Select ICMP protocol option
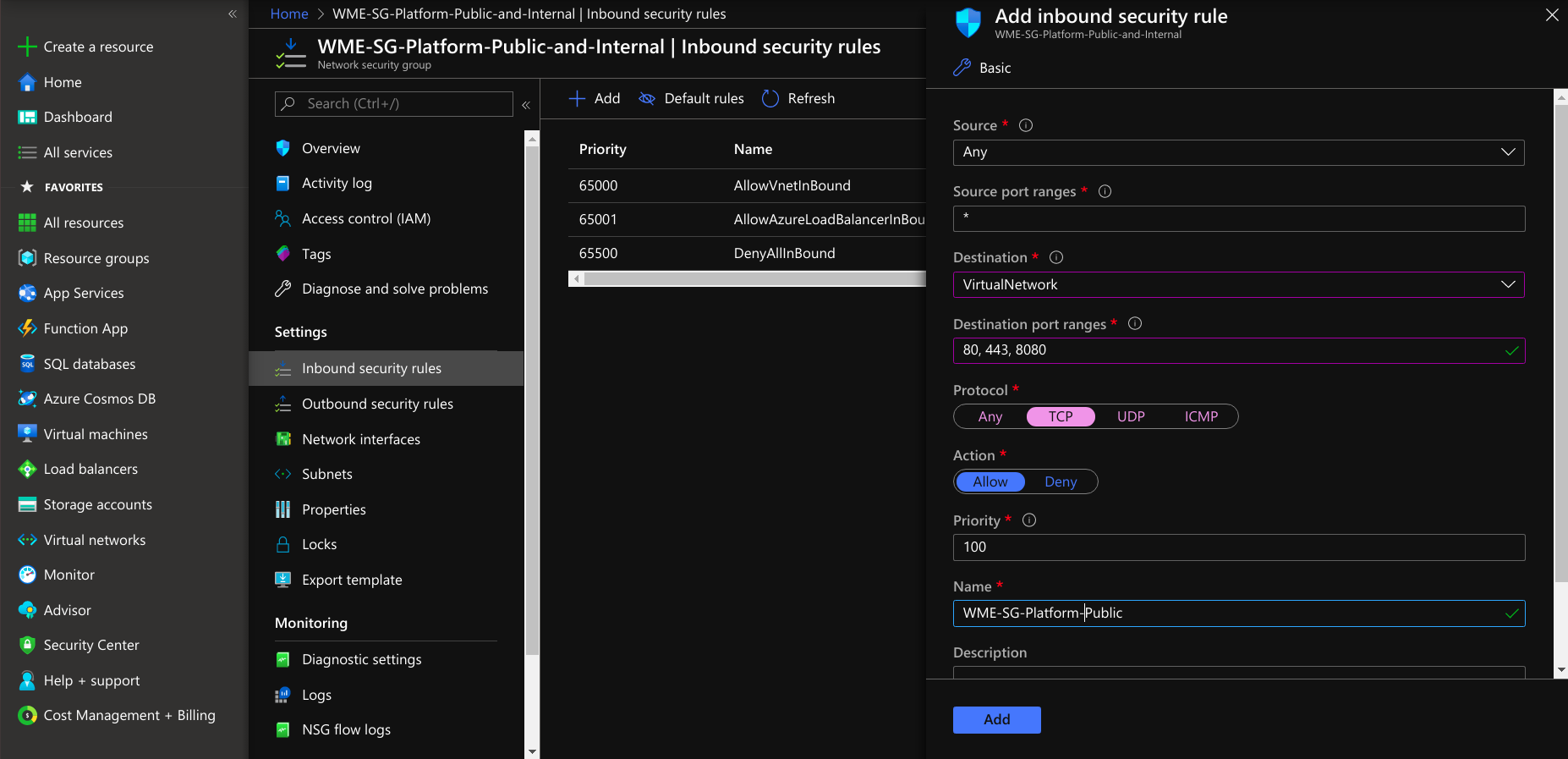The height and width of the screenshot is (759, 1568). point(1200,416)
